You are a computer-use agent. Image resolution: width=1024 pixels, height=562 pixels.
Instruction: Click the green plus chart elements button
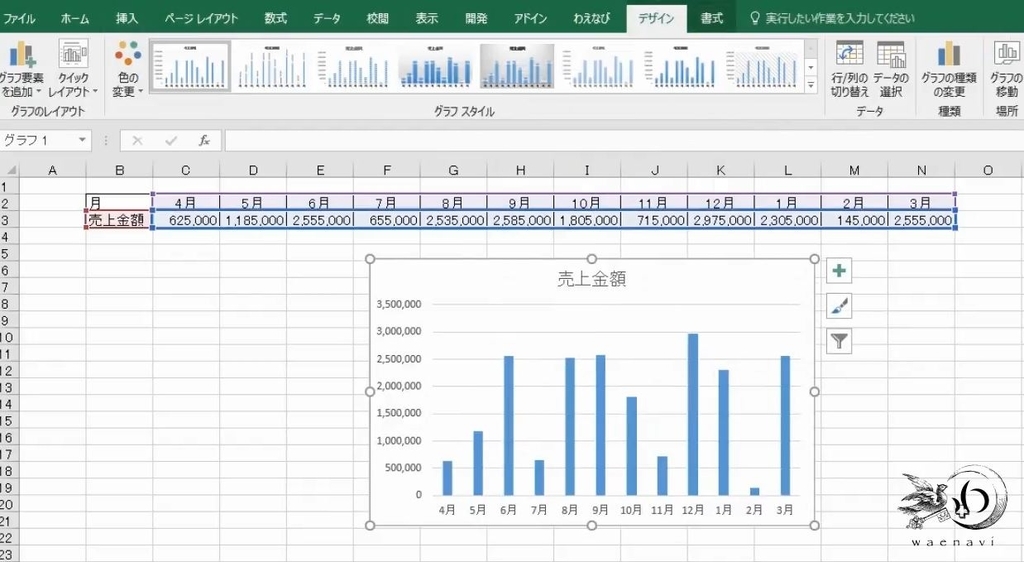tap(839, 270)
